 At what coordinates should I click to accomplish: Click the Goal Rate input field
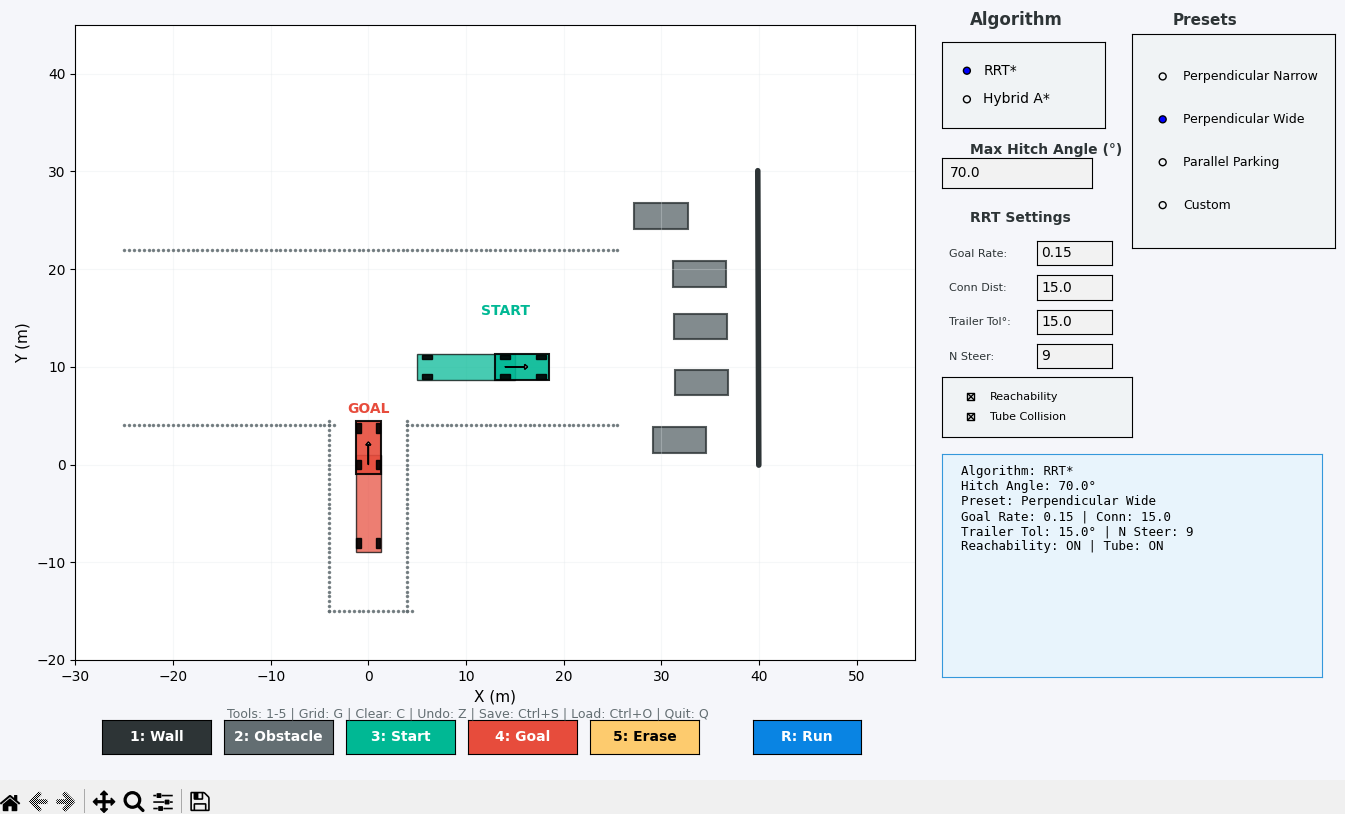click(1074, 253)
